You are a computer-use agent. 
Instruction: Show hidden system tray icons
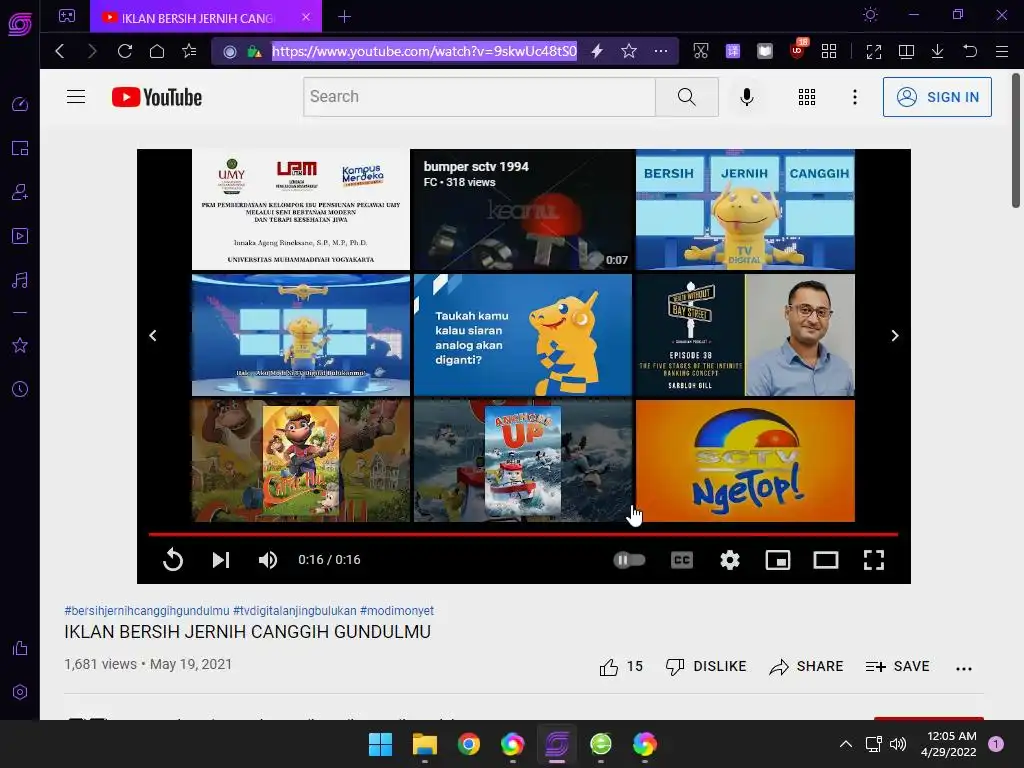pyautogui.click(x=846, y=744)
